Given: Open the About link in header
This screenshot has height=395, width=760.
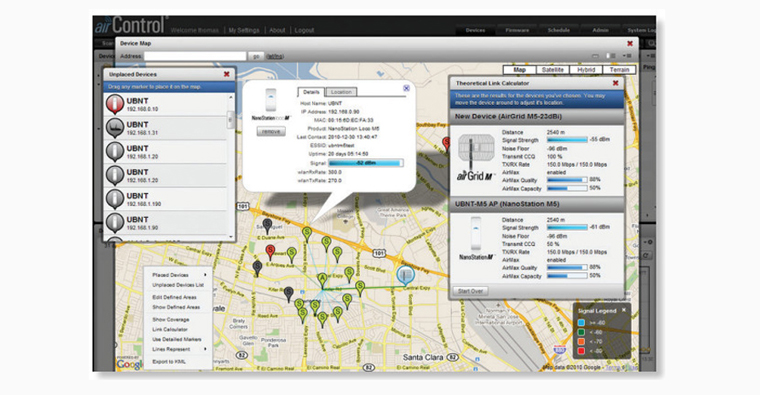Looking at the screenshot, I should (x=277, y=30).
